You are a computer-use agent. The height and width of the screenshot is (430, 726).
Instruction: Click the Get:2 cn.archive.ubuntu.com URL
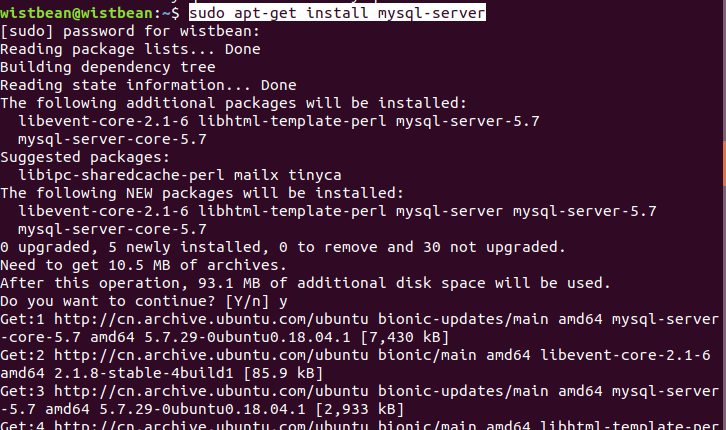pyautogui.click(x=211, y=355)
